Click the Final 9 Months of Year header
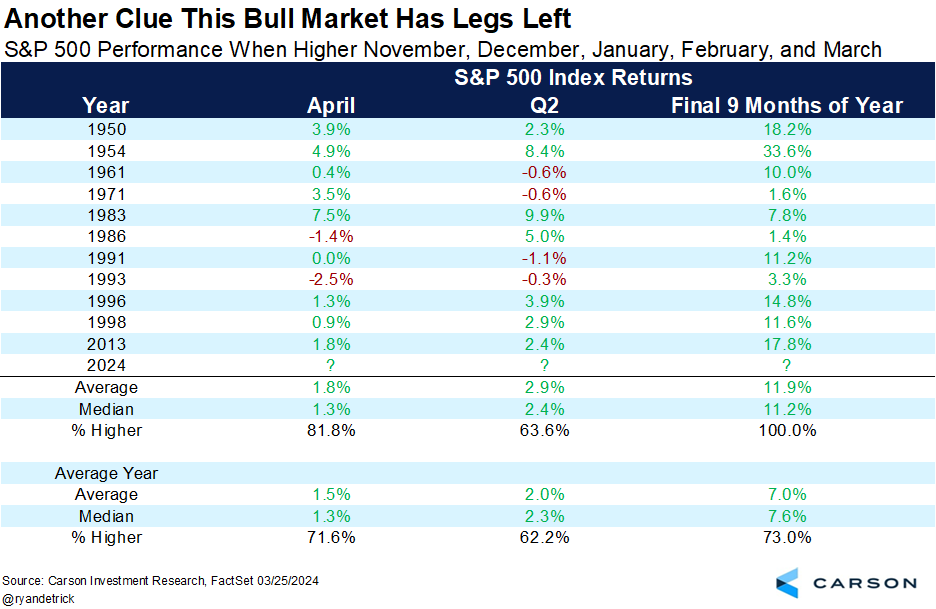The height and width of the screenshot is (609, 936). pos(787,105)
